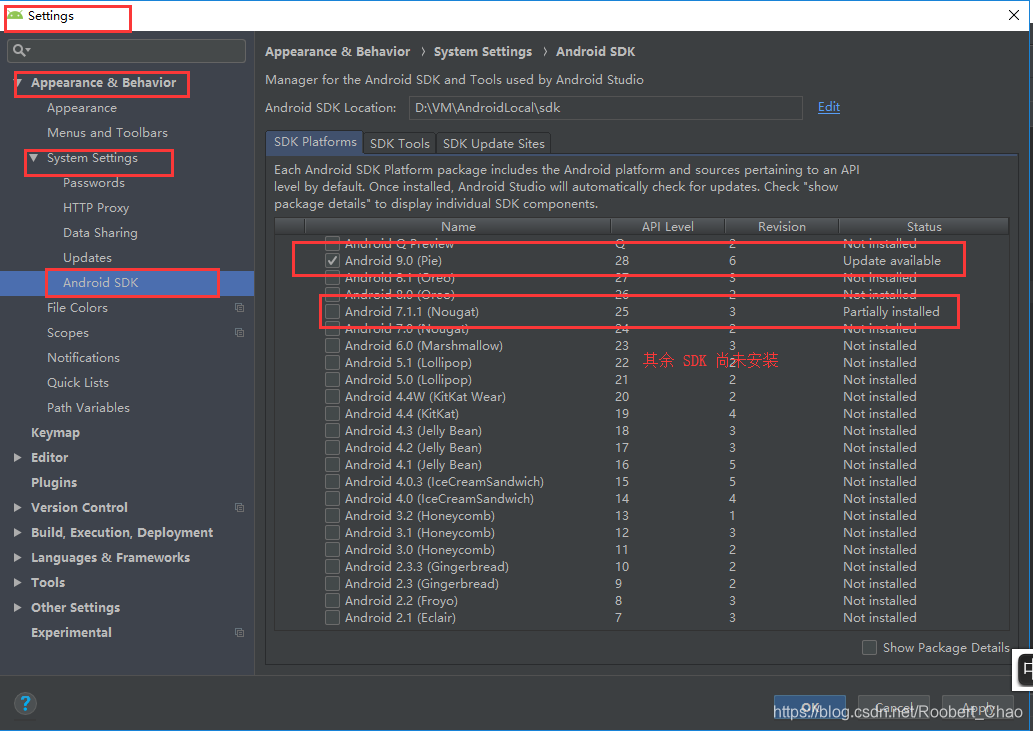Click Edit link for SDK location
The height and width of the screenshot is (731, 1033).
tap(829, 107)
